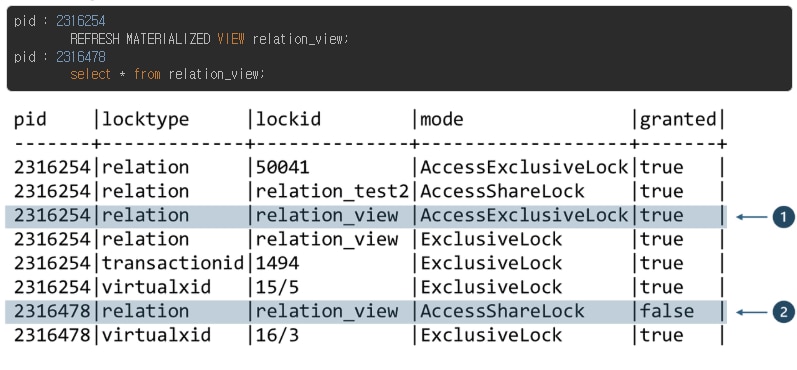Click the REFRESH MATERIALIZED VIEW statement
This screenshot has height=370, width=797.
coord(209,39)
